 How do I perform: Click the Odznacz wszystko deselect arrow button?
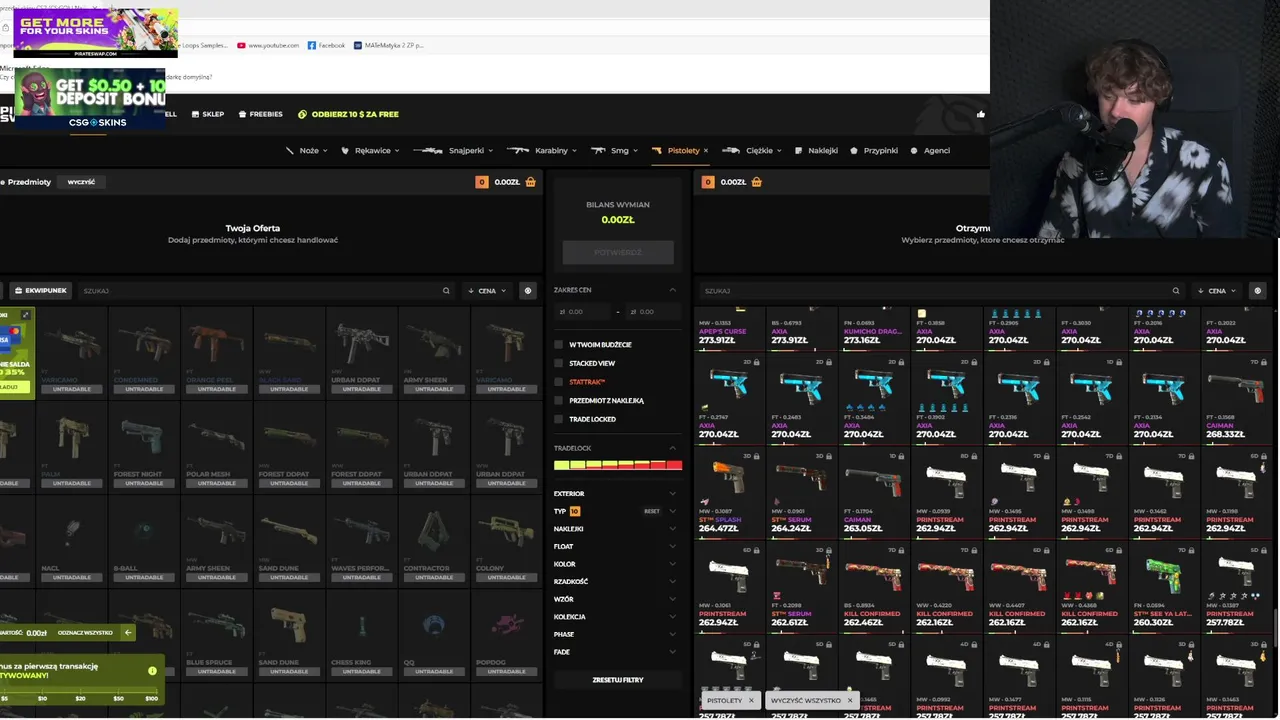[x=127, y=632]
